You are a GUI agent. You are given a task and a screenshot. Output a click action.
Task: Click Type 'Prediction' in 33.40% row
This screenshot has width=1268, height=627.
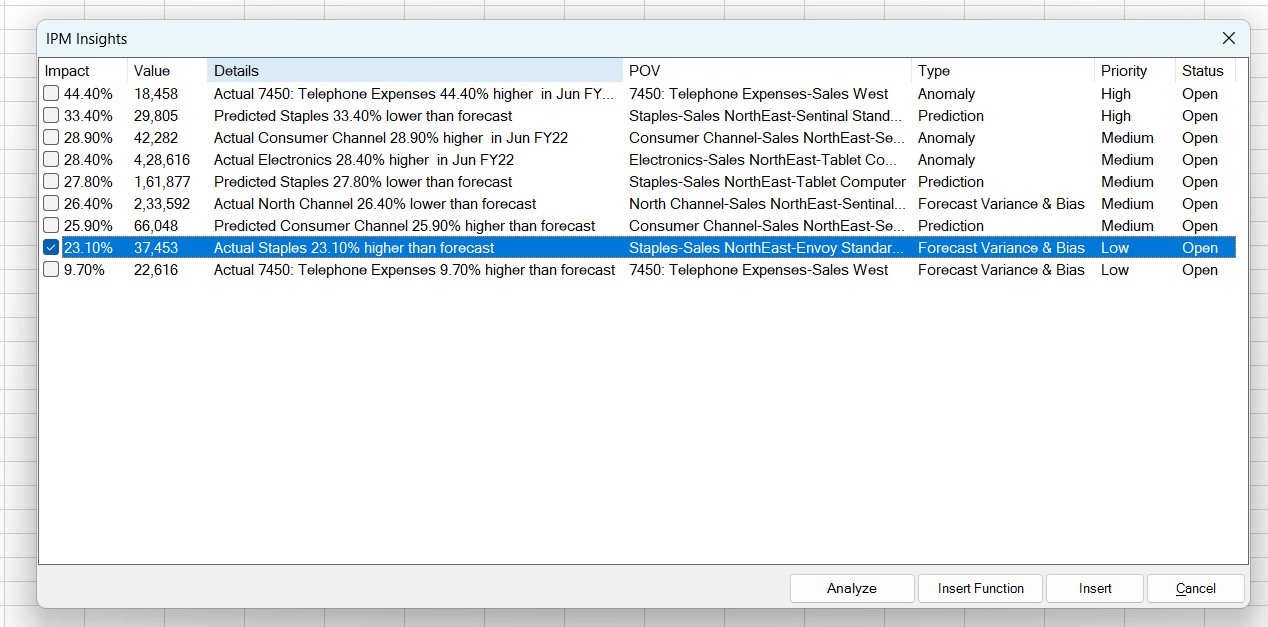(x=951, y=115)
